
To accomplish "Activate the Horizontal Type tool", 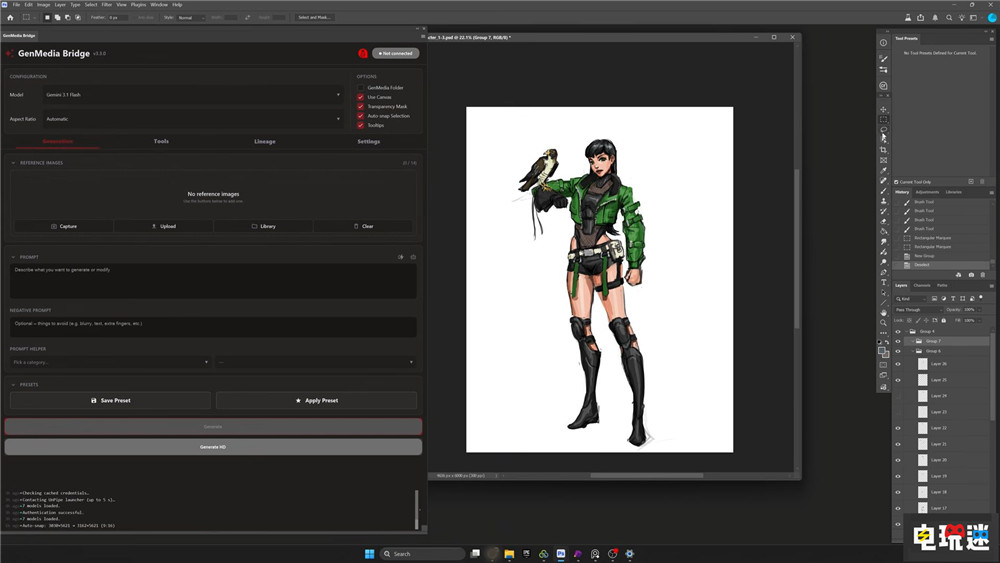I will click(x=883, y=282).
